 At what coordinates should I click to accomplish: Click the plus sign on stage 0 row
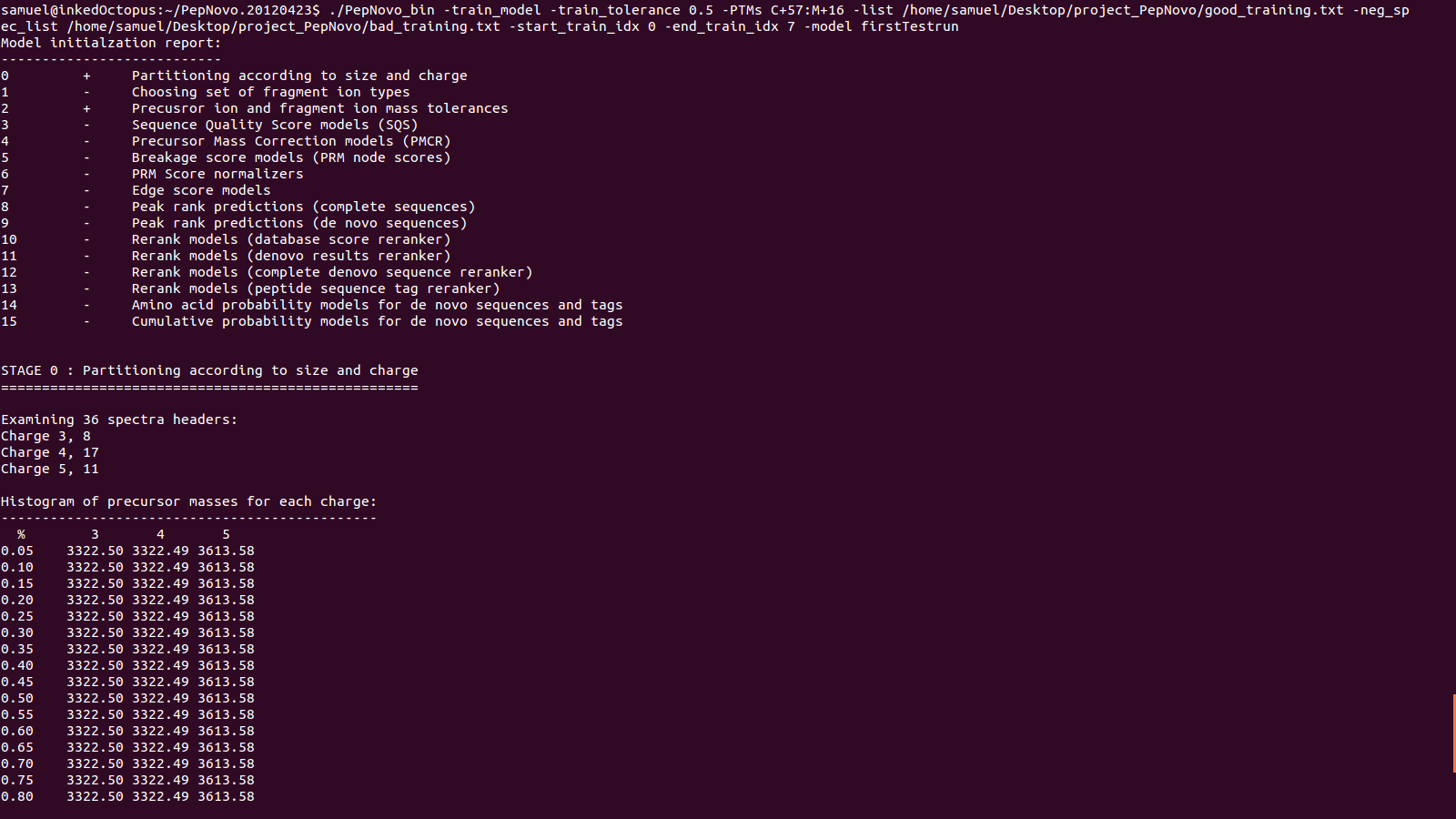86,76
